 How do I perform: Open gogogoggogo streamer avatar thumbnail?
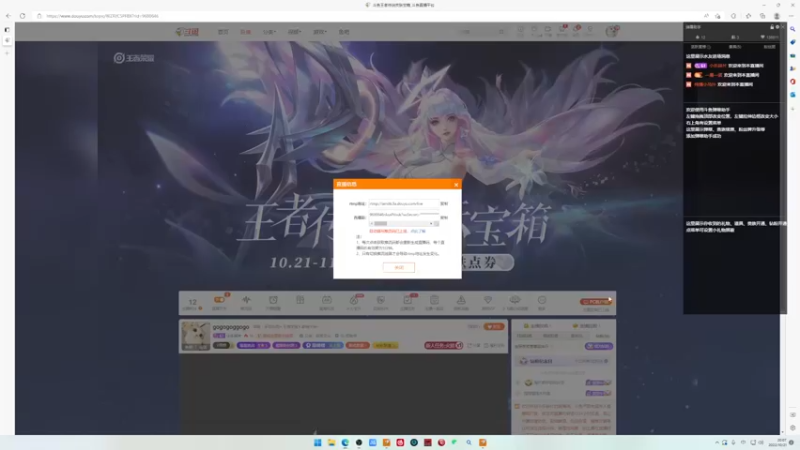click(x=195, y=336)
